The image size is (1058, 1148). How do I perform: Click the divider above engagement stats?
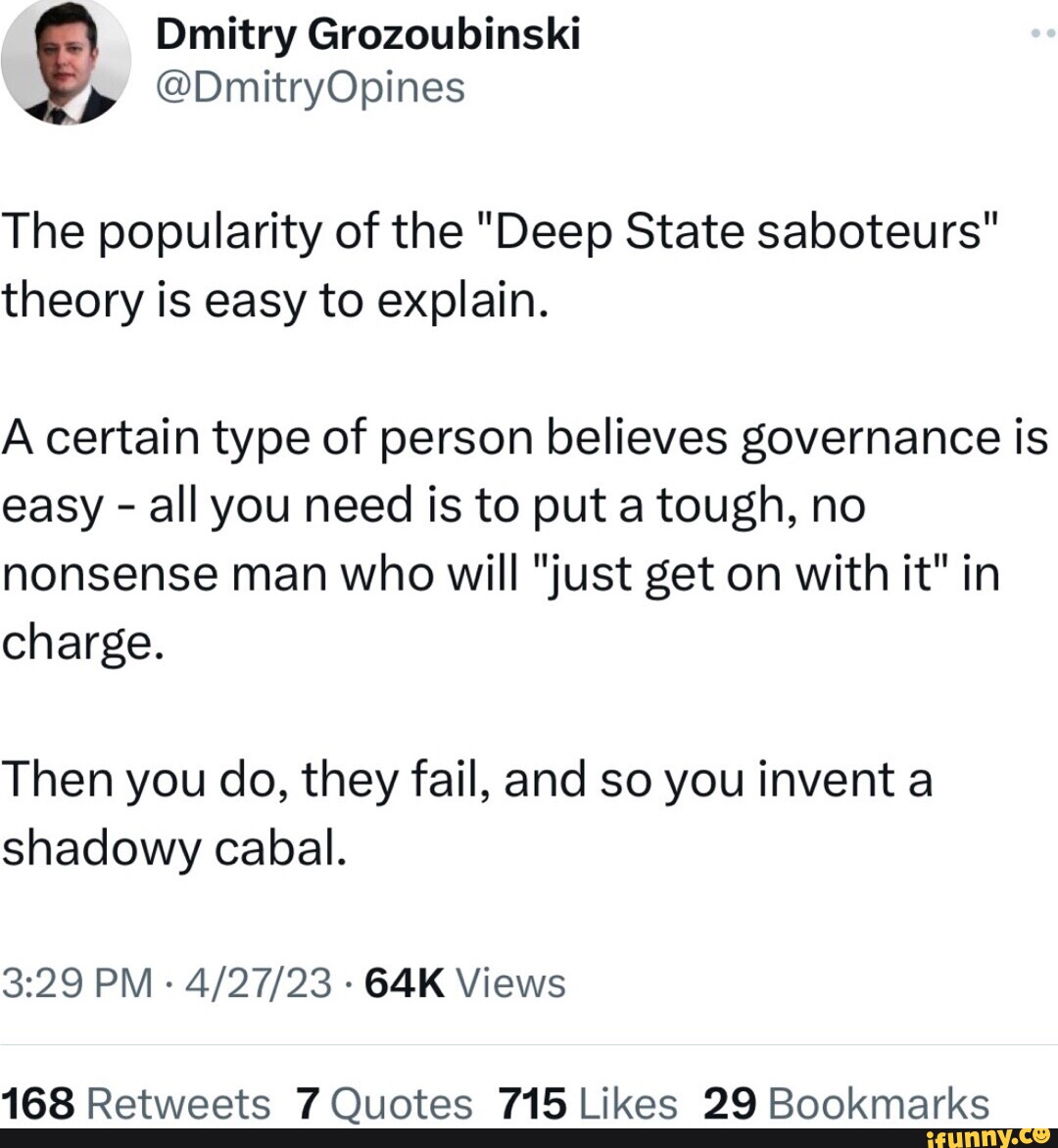point(529,1043)
